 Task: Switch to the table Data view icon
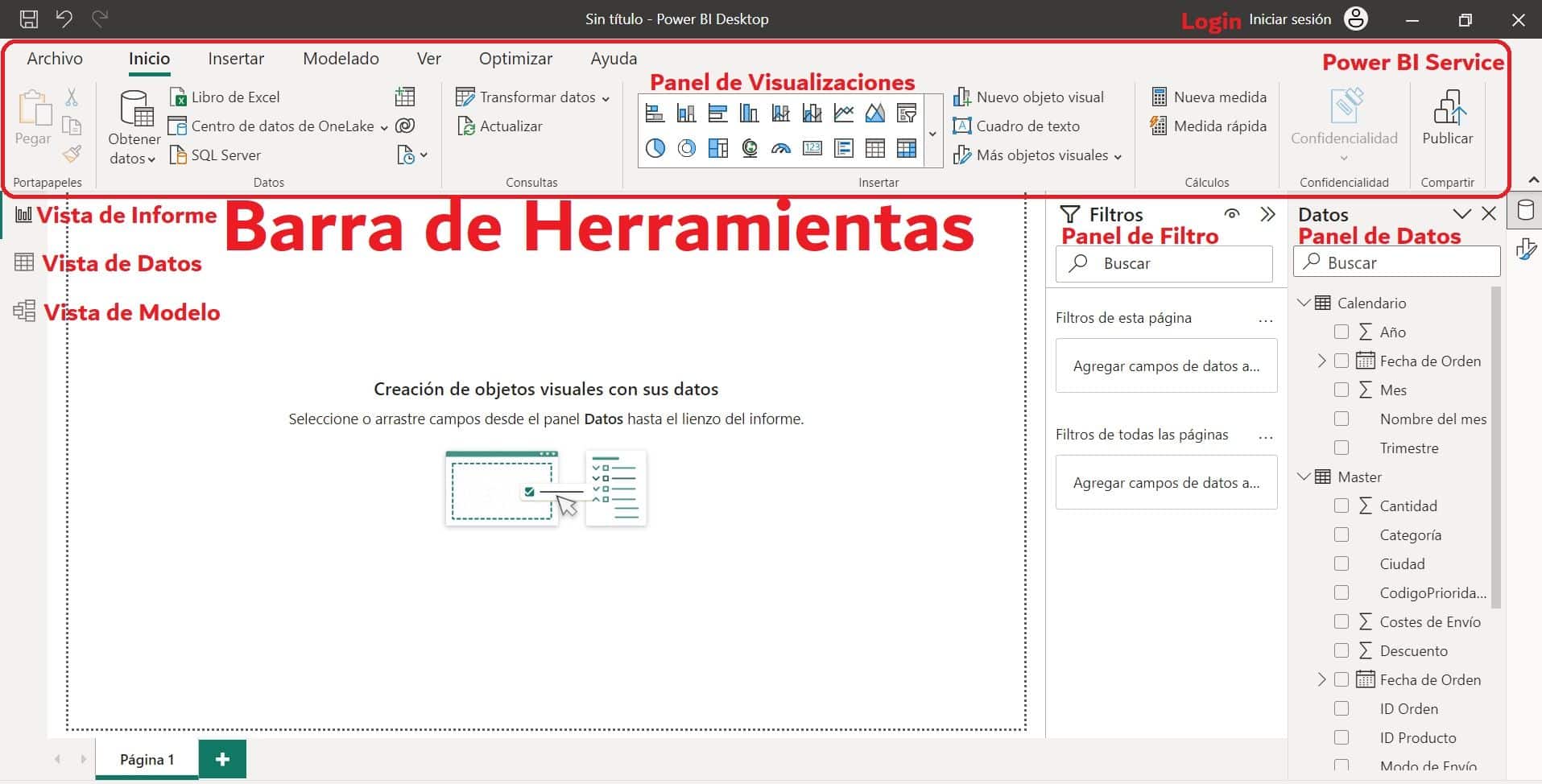[24, 262]
